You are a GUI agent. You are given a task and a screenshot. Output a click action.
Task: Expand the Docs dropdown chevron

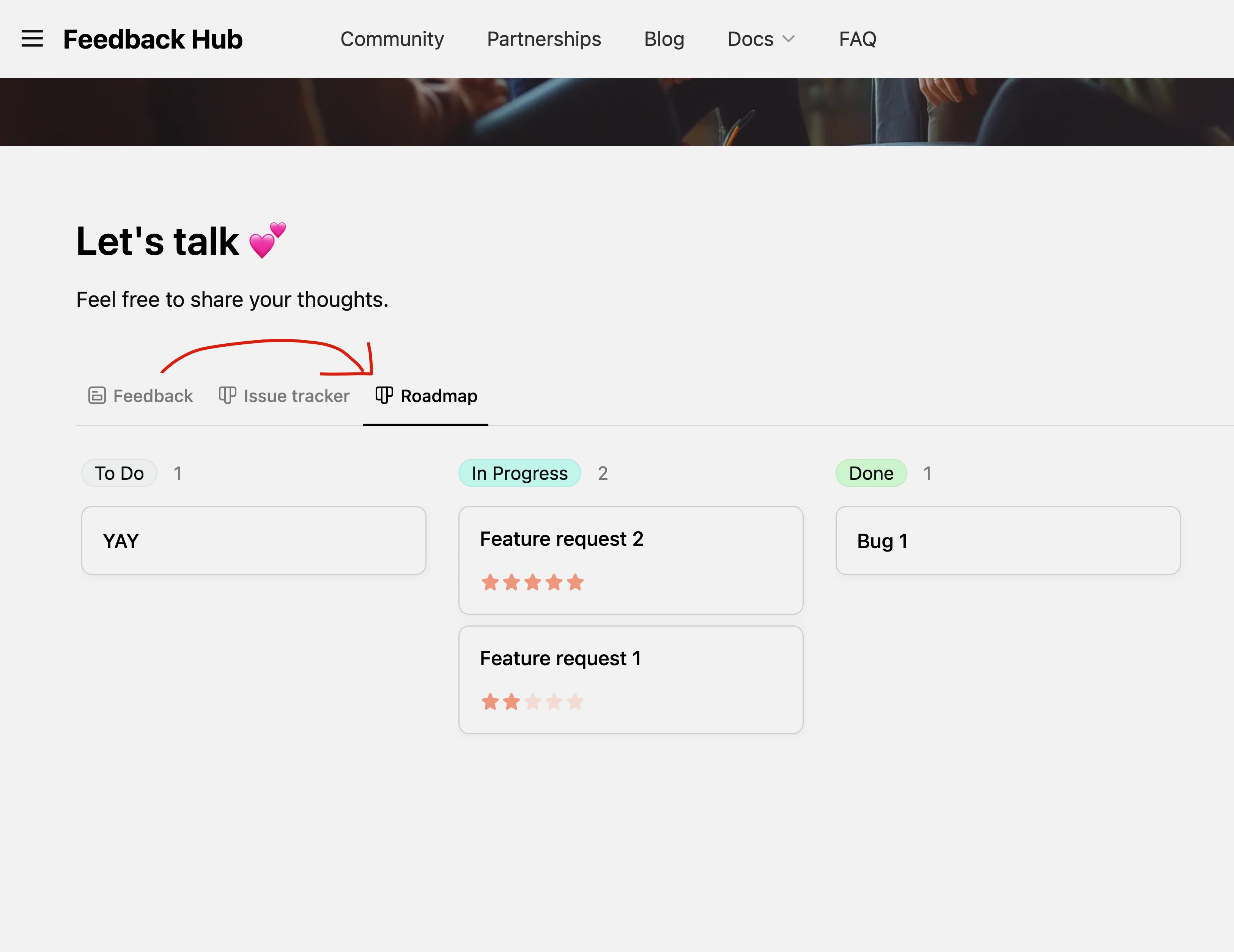pos(789,39)
